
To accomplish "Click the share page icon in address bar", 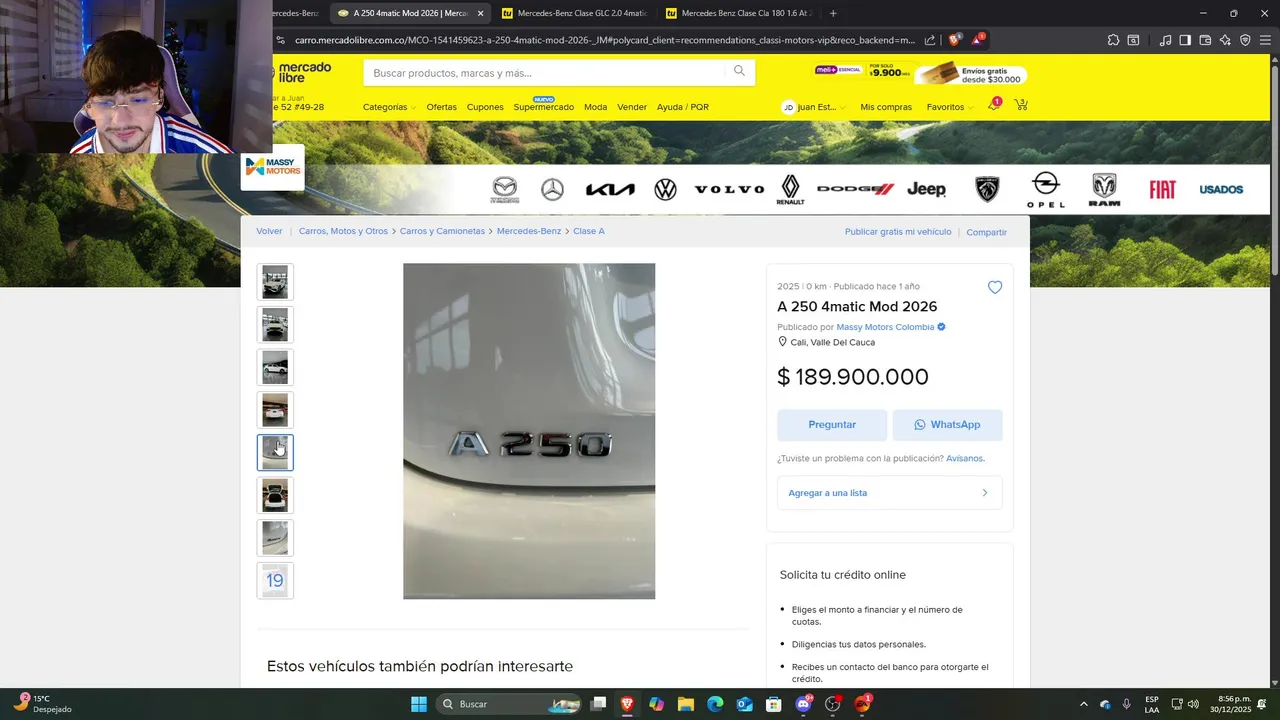I will 930,40.
